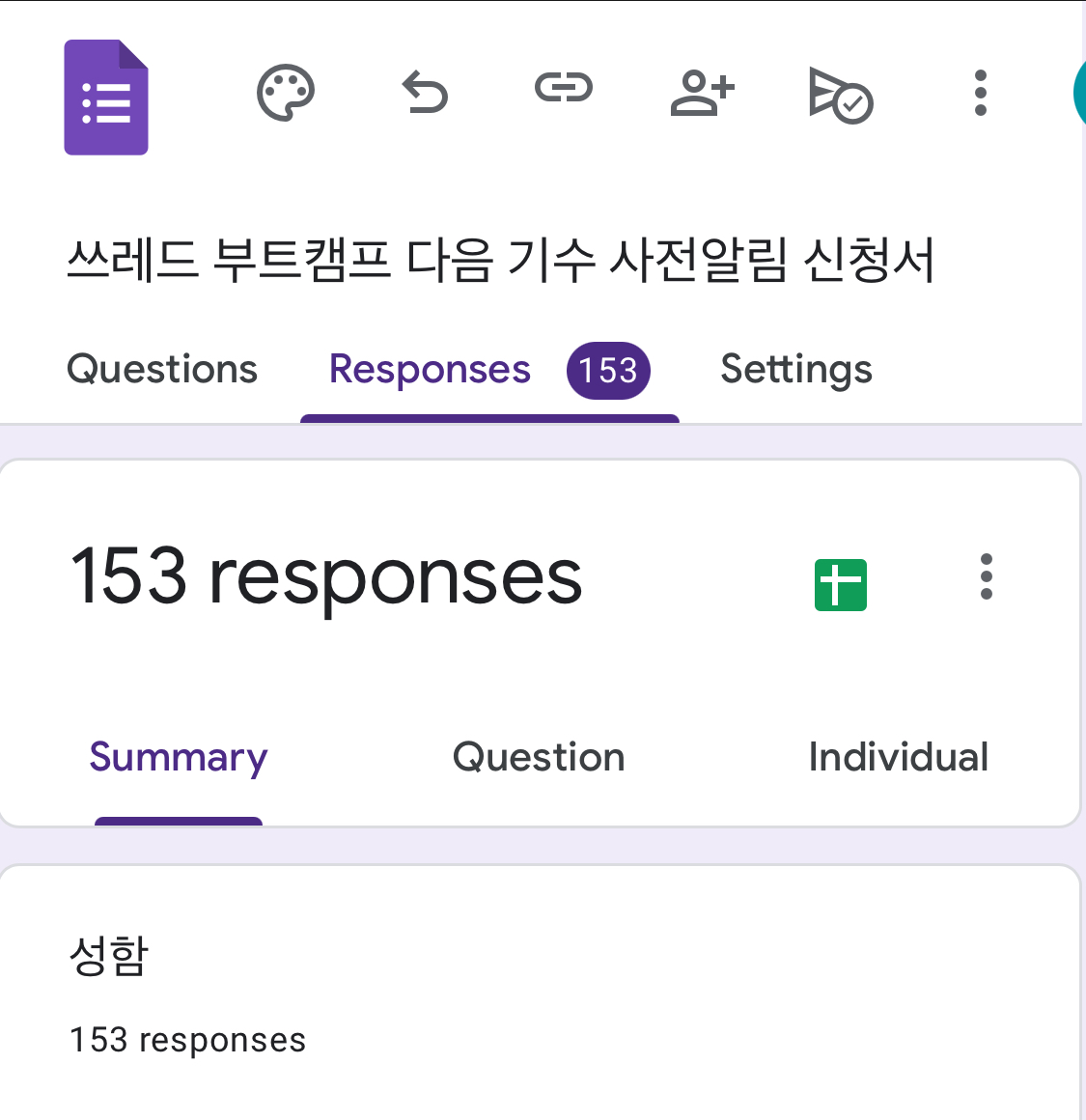Open the published send options icon
The width and height of the screenshot is (1086, 1120).
coord(841,95)
